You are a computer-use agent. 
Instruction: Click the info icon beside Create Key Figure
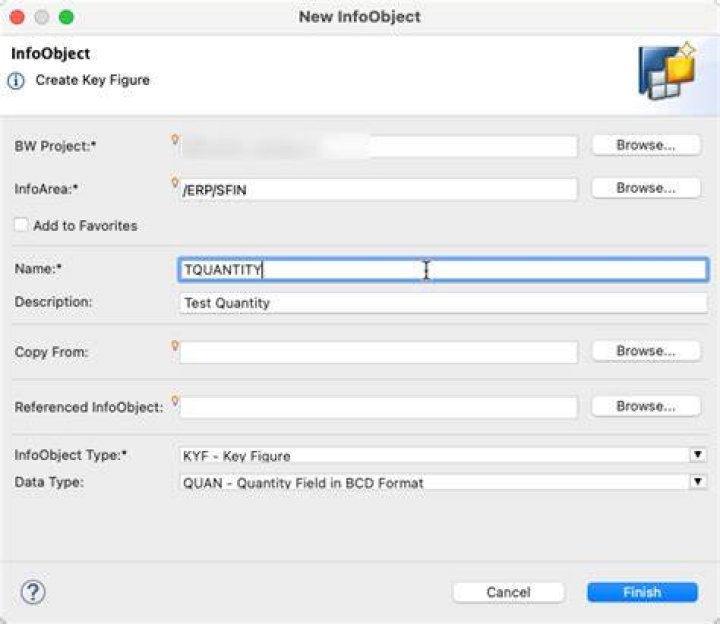click(16, 81)
